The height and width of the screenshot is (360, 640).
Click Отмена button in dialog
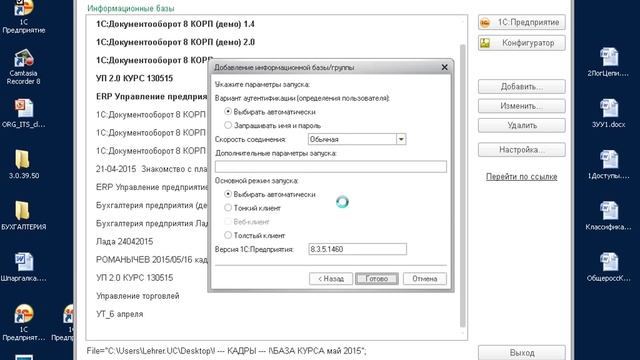pos(424,279)
